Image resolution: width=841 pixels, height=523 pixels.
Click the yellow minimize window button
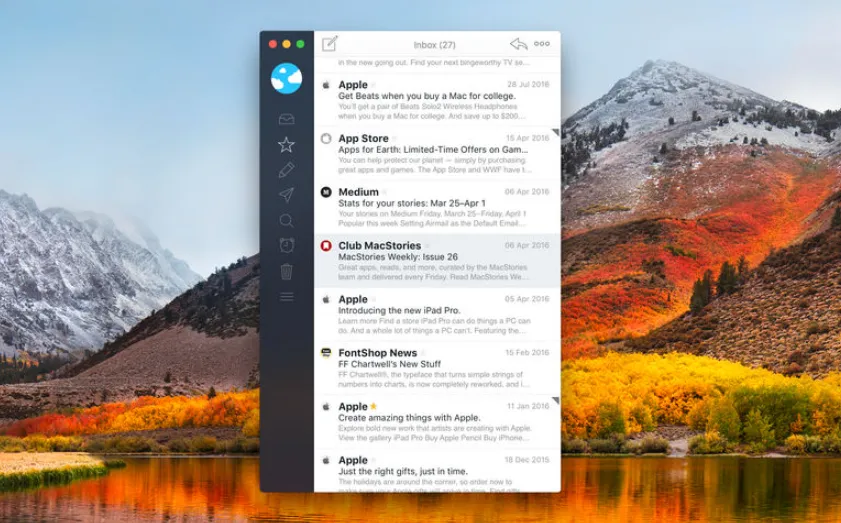(286, 44)
